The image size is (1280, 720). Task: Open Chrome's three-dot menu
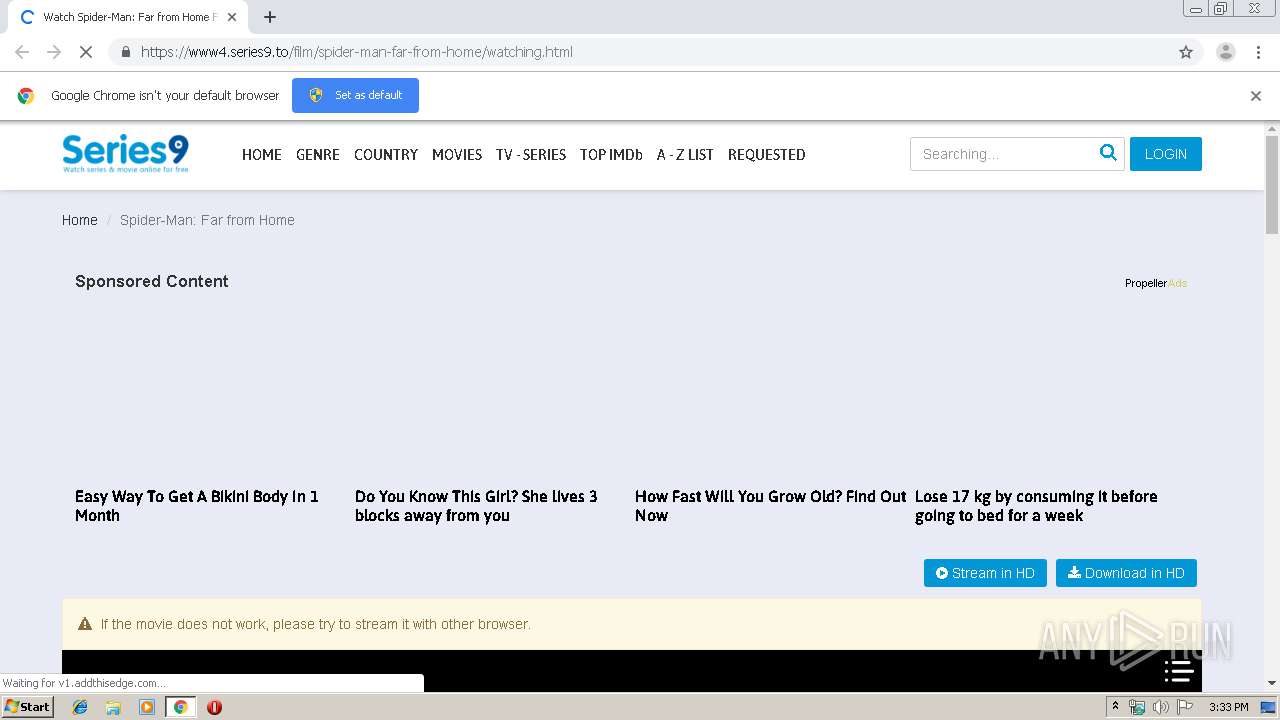pyautogui.click(x=1258, y=52)
